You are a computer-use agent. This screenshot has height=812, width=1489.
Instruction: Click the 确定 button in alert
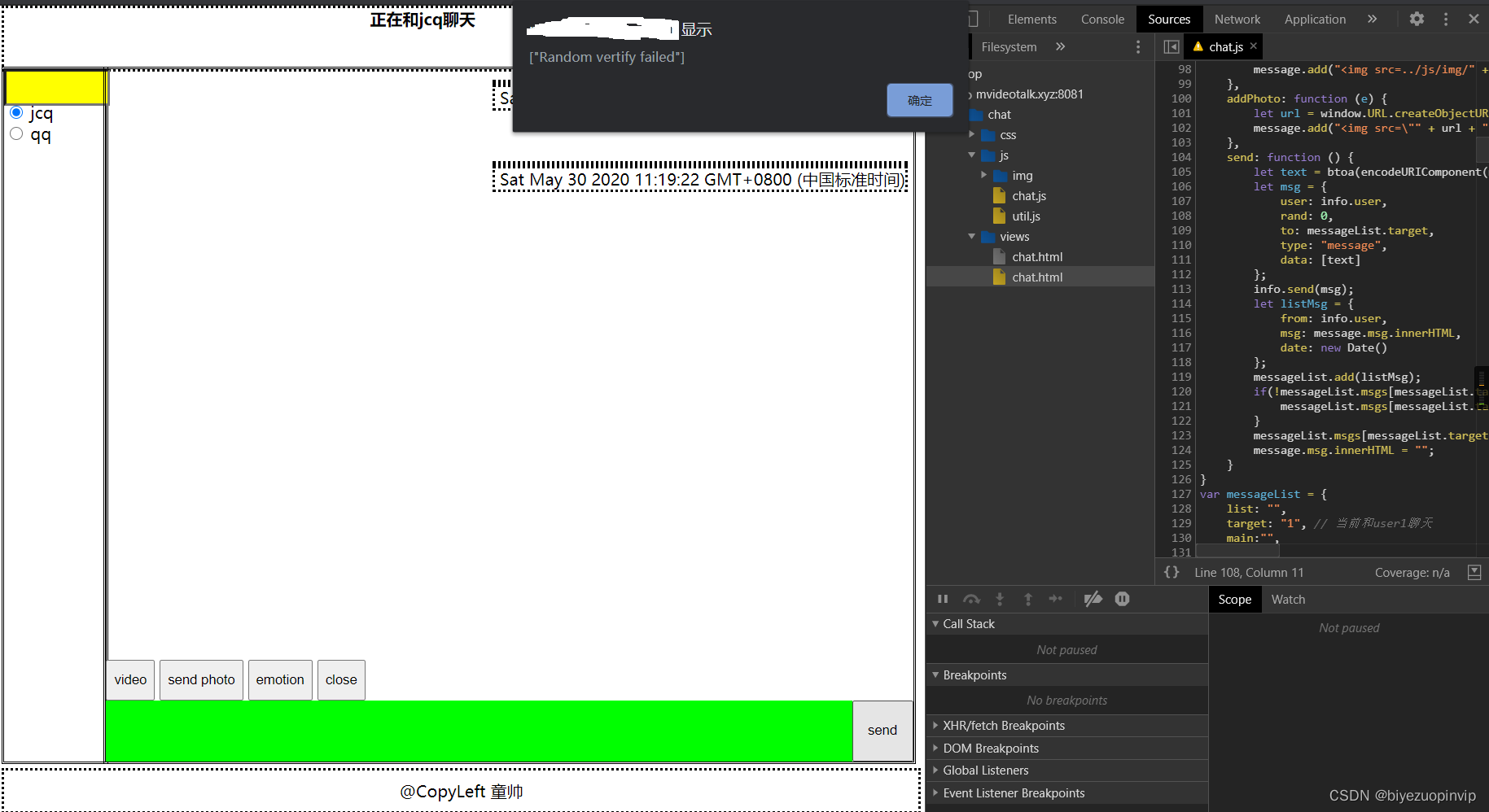pyautogui.click(x=920, y=100)
